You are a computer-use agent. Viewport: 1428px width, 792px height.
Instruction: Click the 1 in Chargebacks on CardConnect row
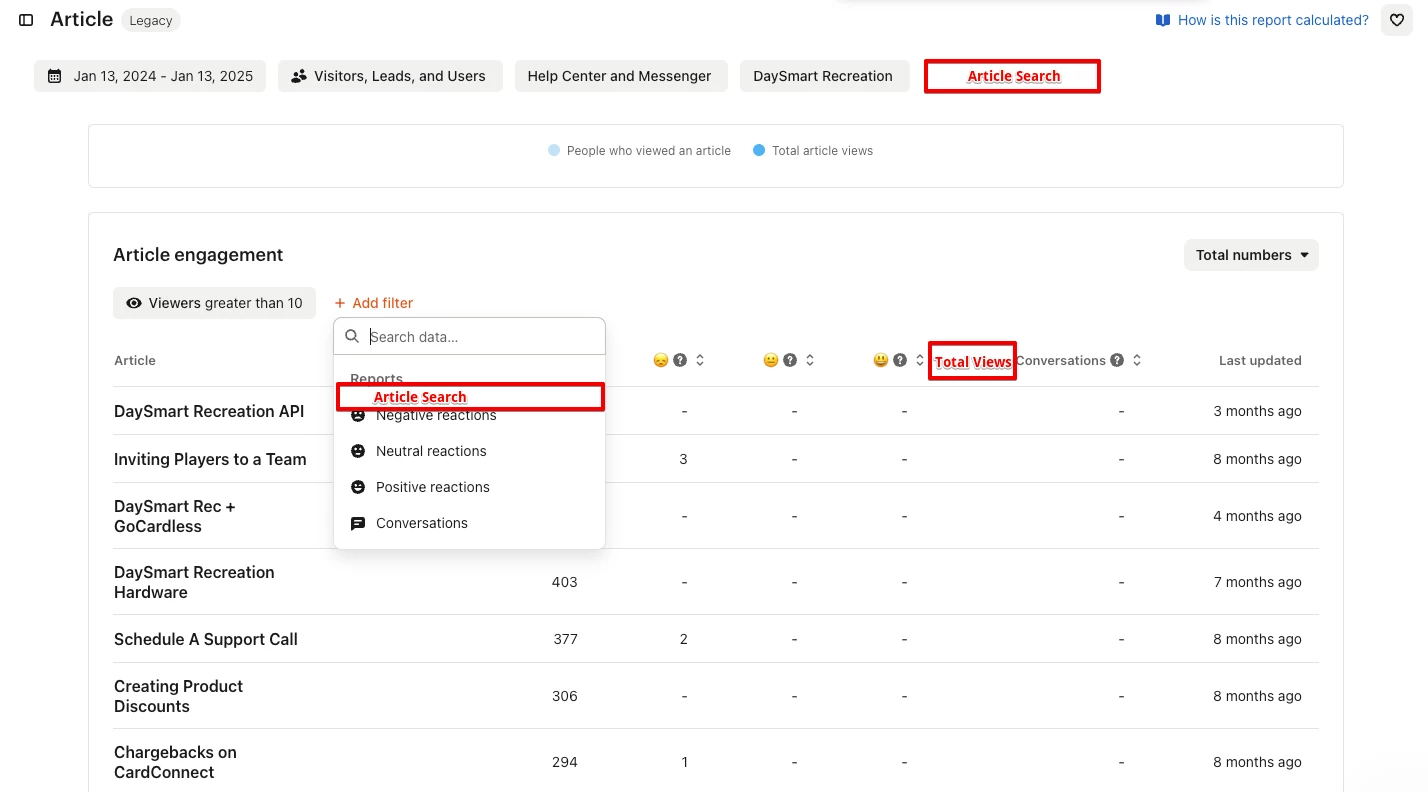684,762
